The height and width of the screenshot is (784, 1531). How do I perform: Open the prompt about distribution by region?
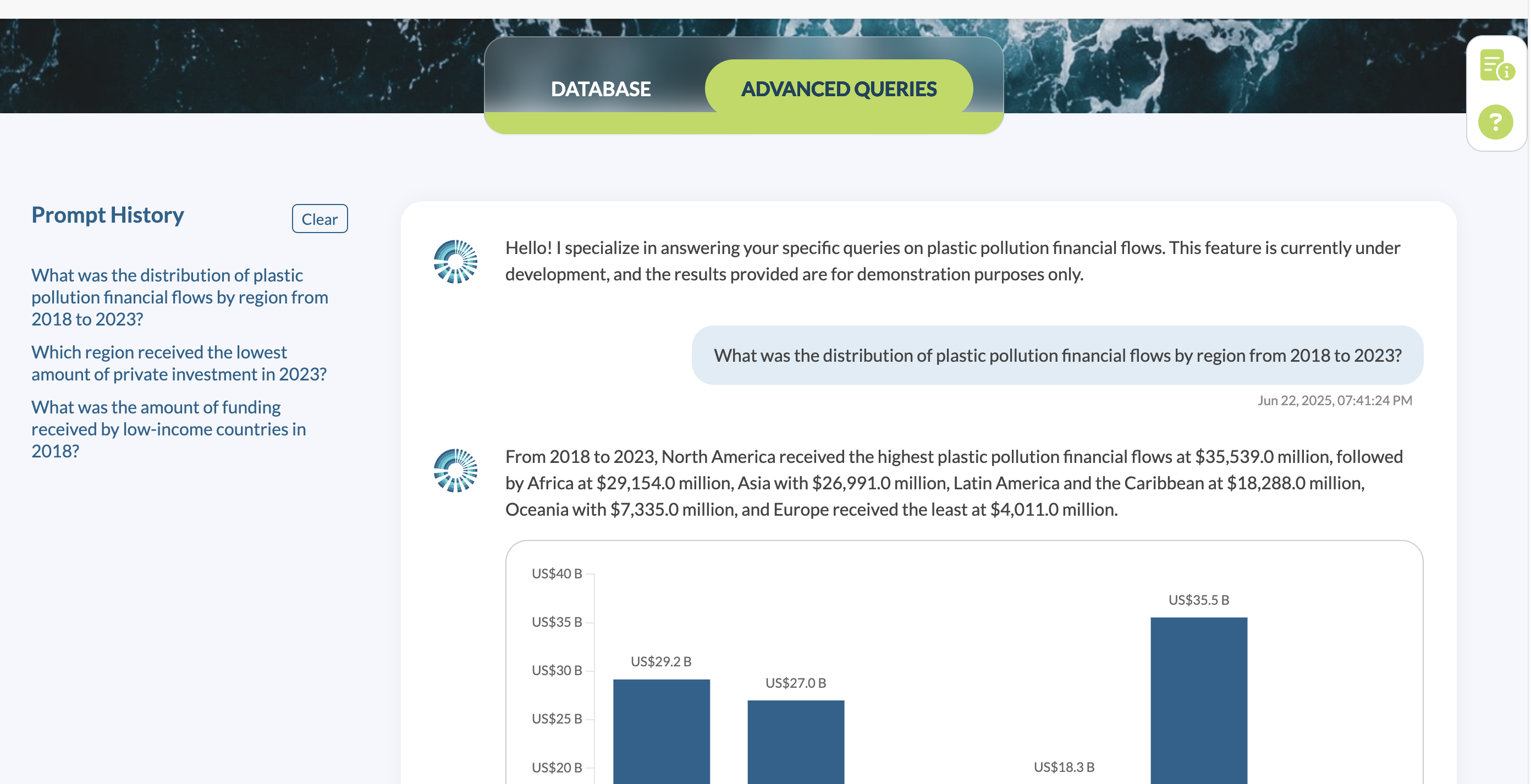click(x=179, y=297)
